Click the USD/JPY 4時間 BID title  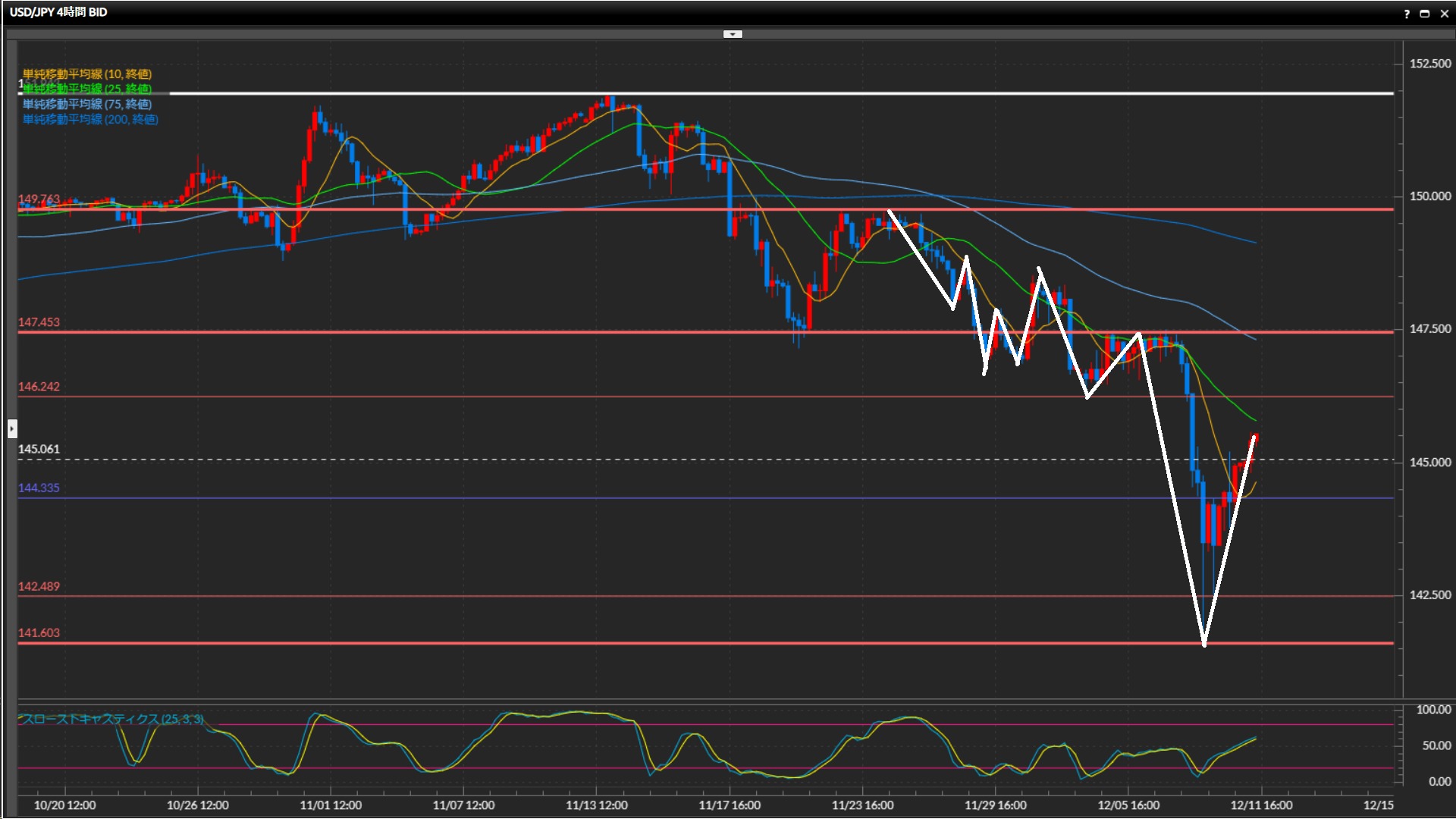(x=58, y=12)
